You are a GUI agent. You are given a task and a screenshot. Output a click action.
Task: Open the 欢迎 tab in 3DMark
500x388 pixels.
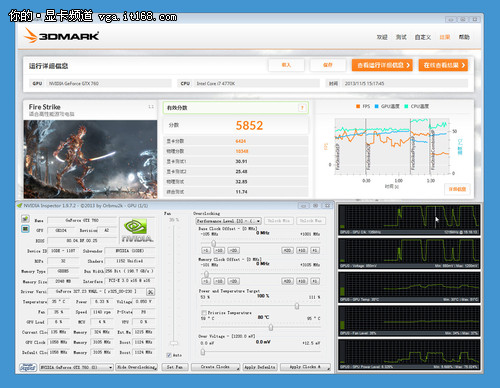[x=382, y=37]
